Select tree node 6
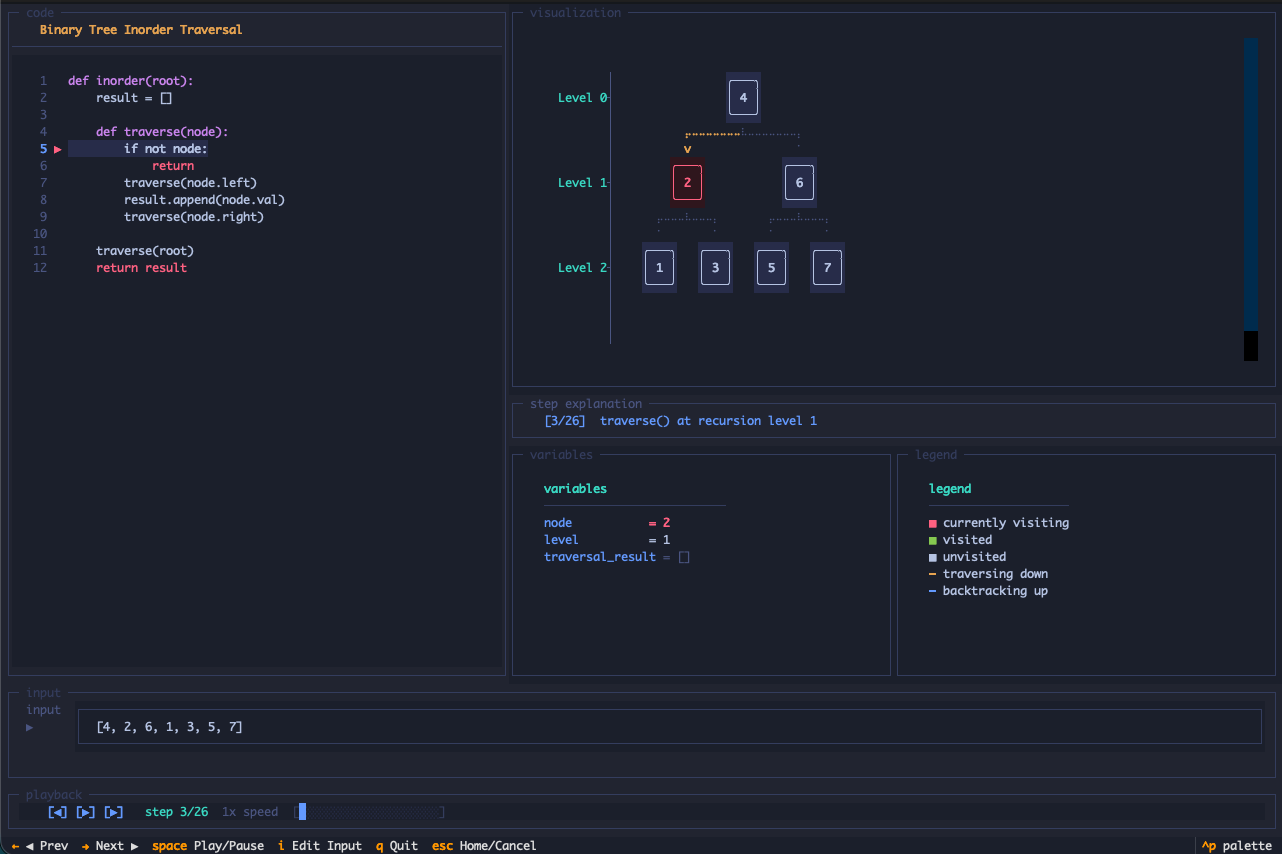Viewport: 1282px width, 854px height. coord(799,183)
